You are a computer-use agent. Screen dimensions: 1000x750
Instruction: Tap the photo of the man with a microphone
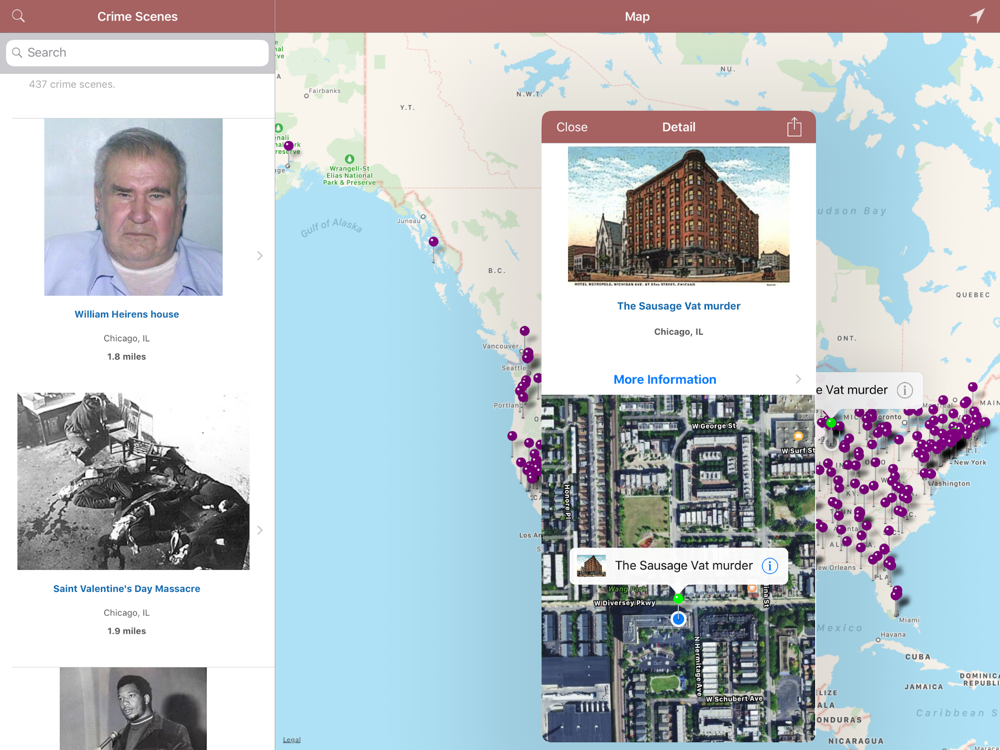pos(133,709)
